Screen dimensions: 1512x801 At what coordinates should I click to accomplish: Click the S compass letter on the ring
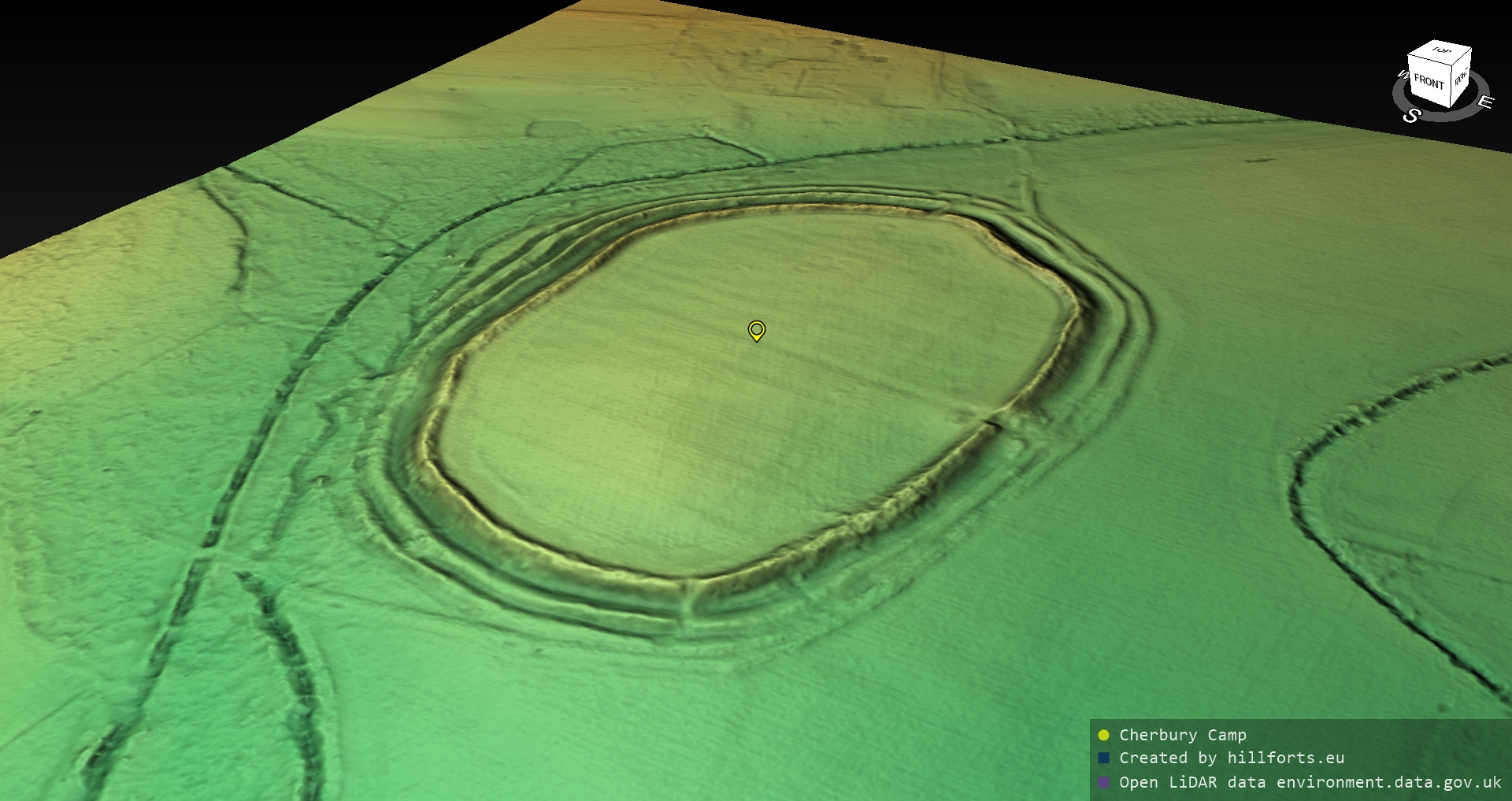coord(1411,116)
